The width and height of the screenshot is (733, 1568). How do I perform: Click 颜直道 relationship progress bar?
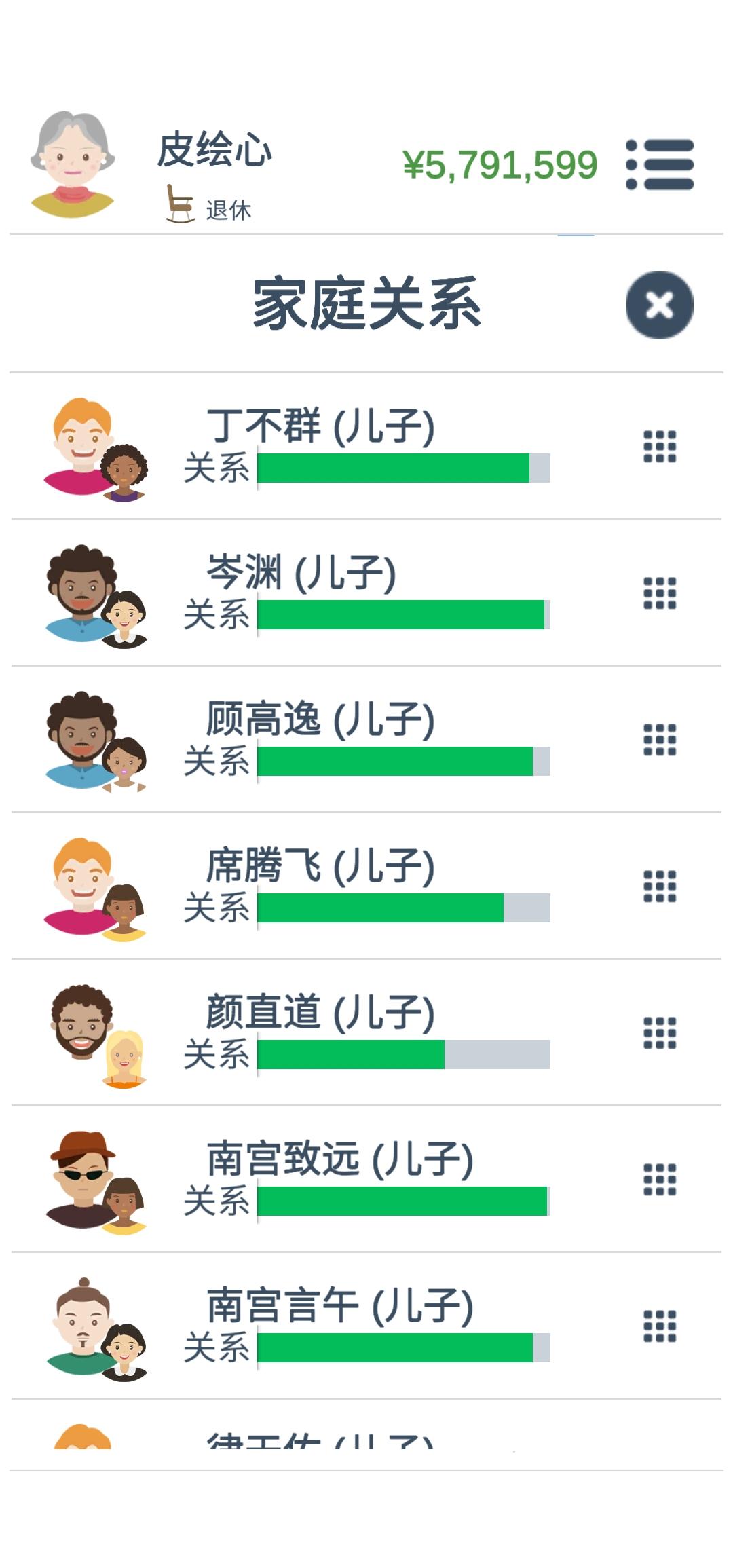pos(404,1054)
